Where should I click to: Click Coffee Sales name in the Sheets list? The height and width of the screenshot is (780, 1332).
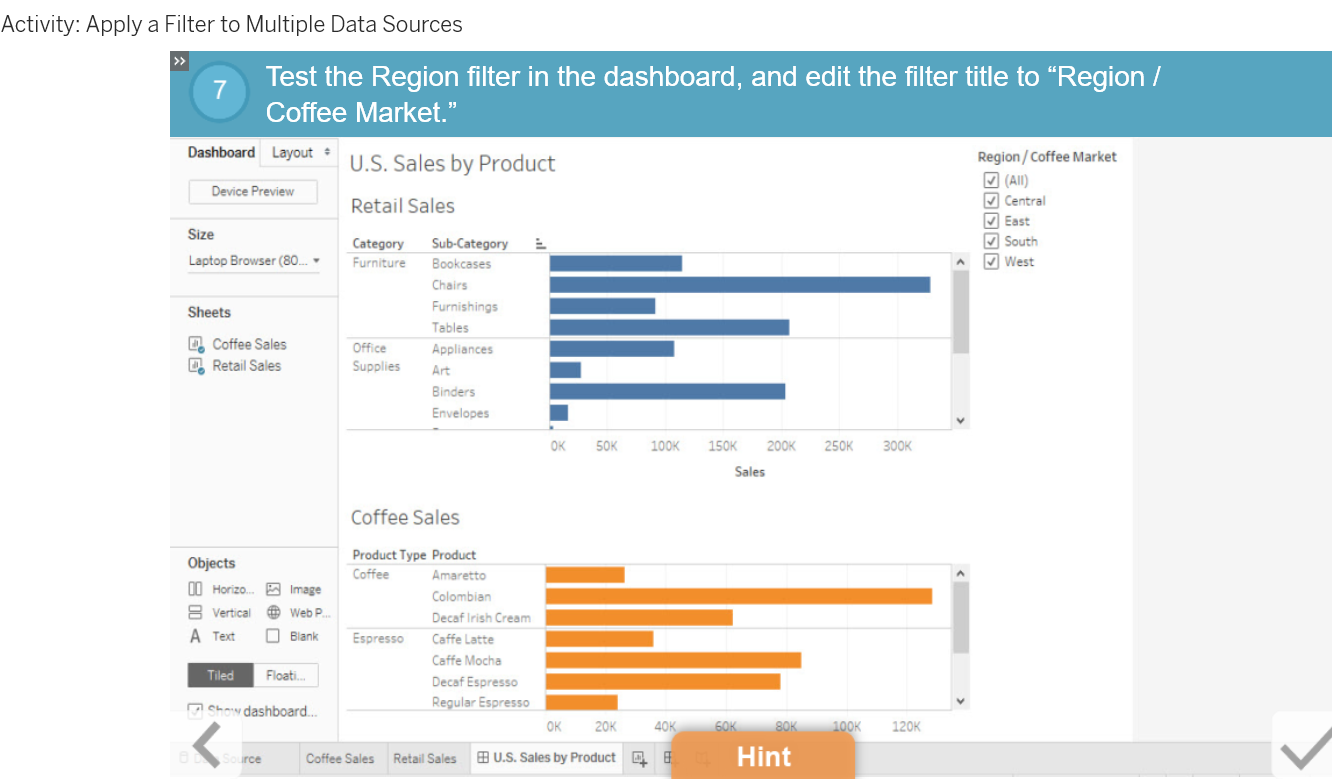tap(249, 344)
